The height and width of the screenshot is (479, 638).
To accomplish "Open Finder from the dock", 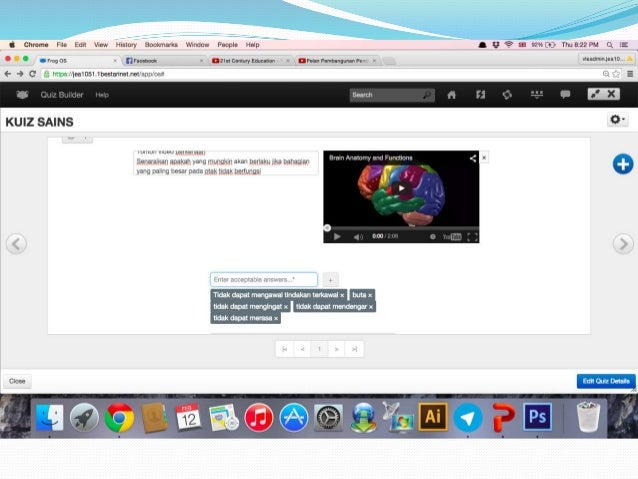I will pyautogui.click(x=50, y=418).
